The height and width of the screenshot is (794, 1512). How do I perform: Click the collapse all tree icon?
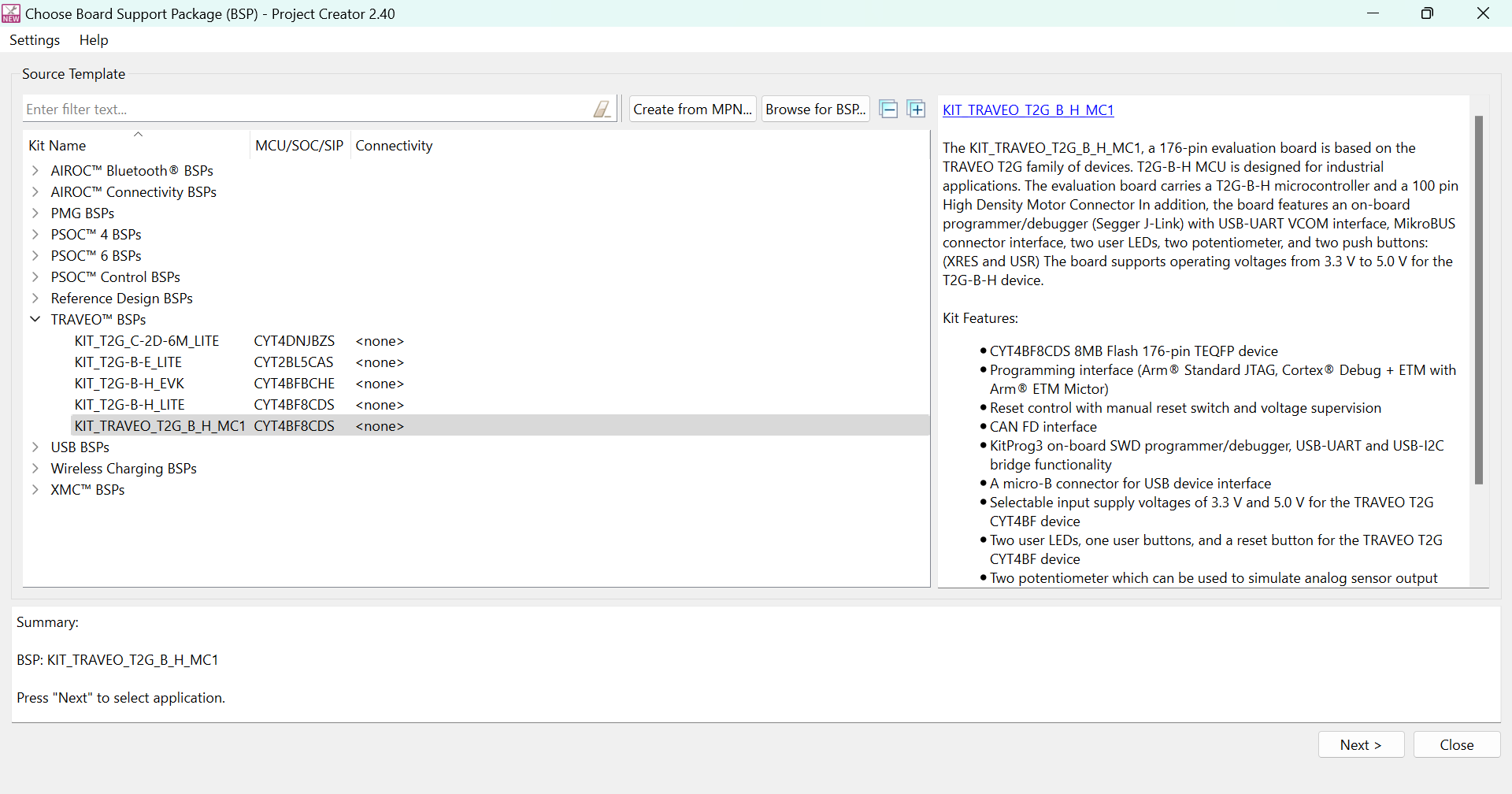click(x=888, y=109)
